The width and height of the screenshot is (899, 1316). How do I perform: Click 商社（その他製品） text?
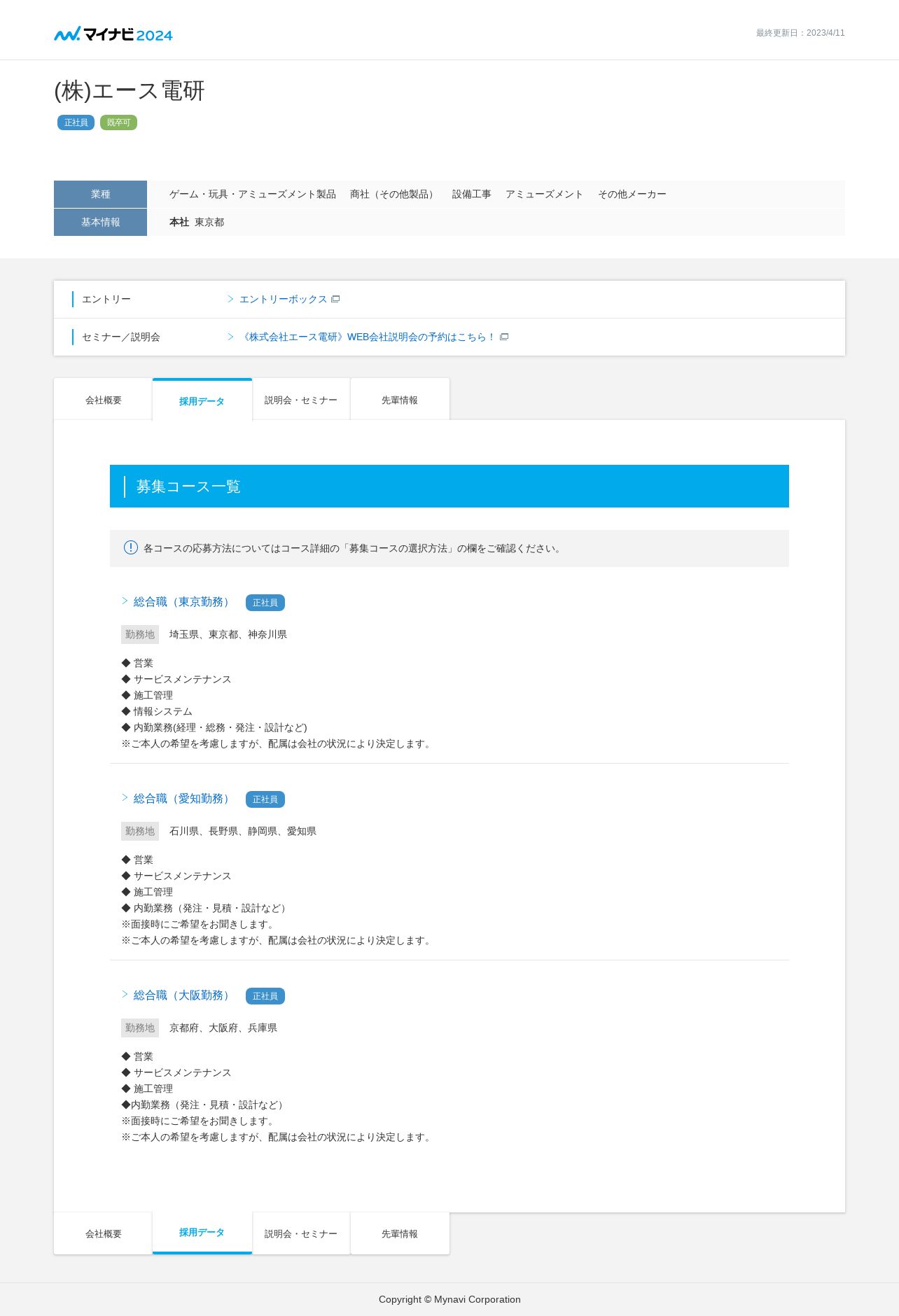click(394, 194)
